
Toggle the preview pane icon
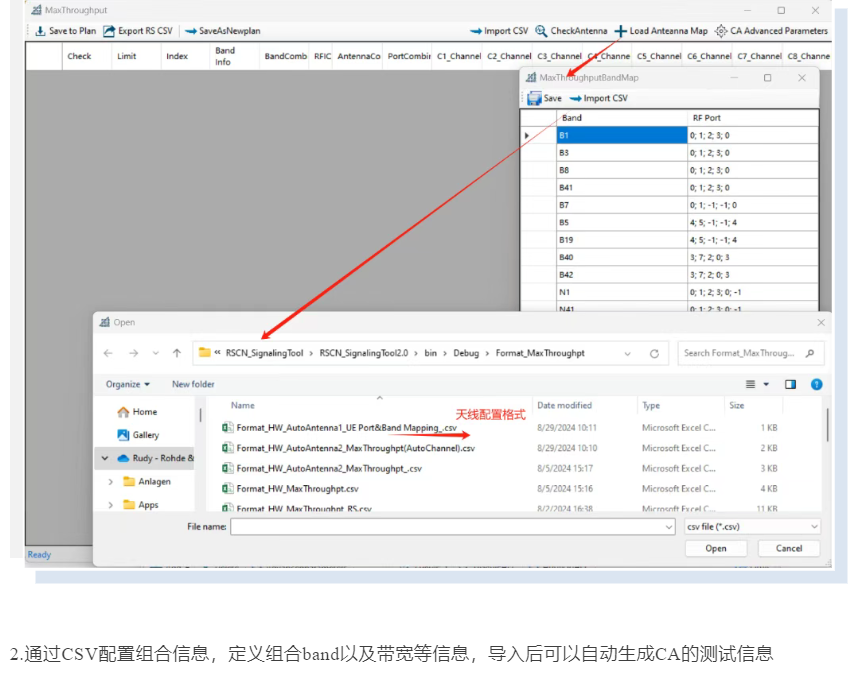[790, 384]
